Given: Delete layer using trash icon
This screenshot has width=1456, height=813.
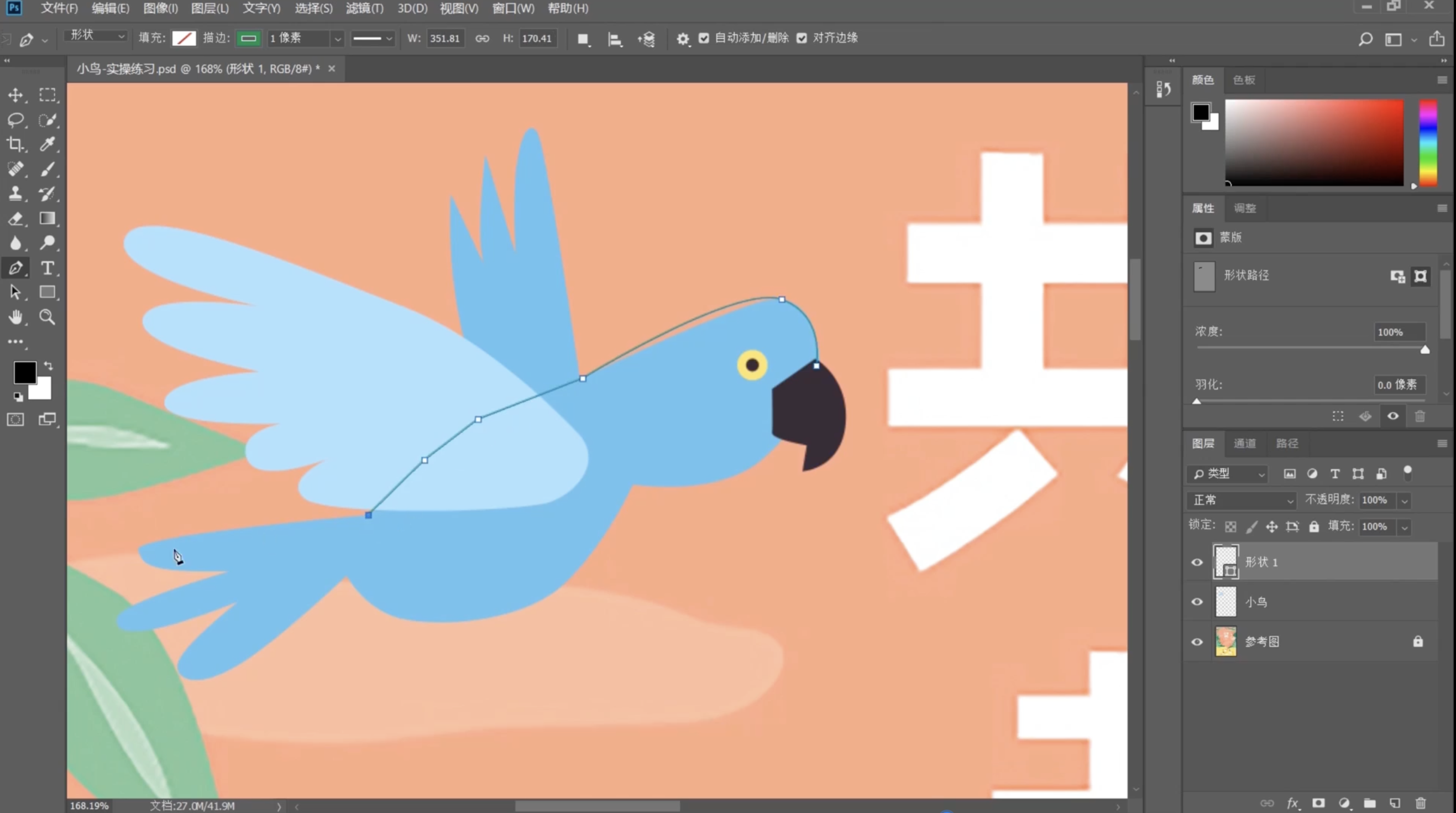Looking at the screenshot, I should tap(1421, 803).
